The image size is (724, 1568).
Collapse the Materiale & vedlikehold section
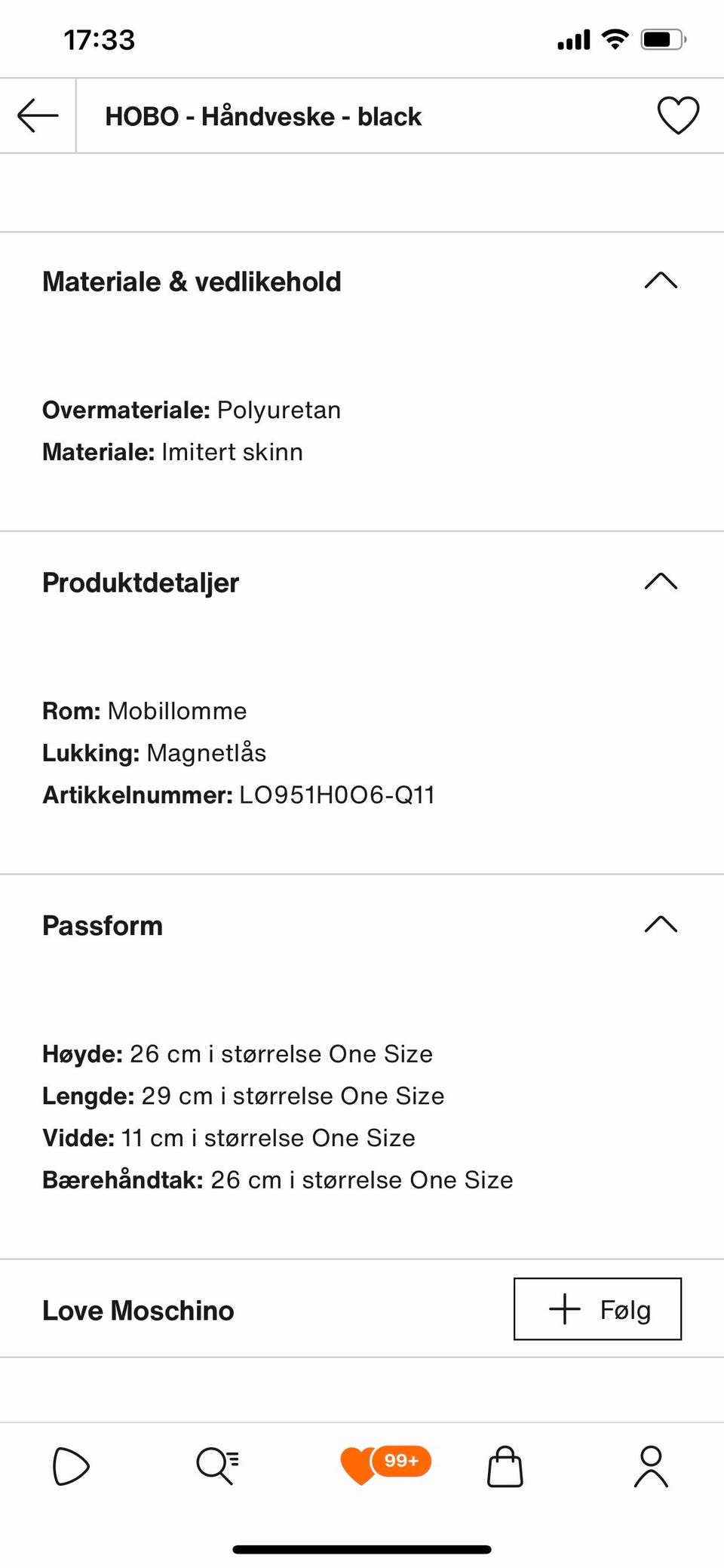(x=661, y=280)
